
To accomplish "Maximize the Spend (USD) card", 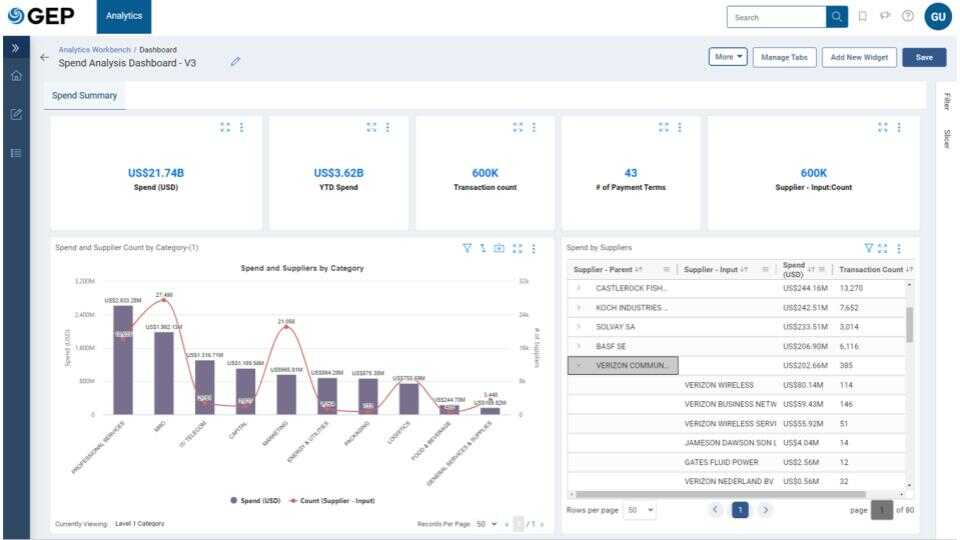I will pyautogui.click(x=225, y=127).
